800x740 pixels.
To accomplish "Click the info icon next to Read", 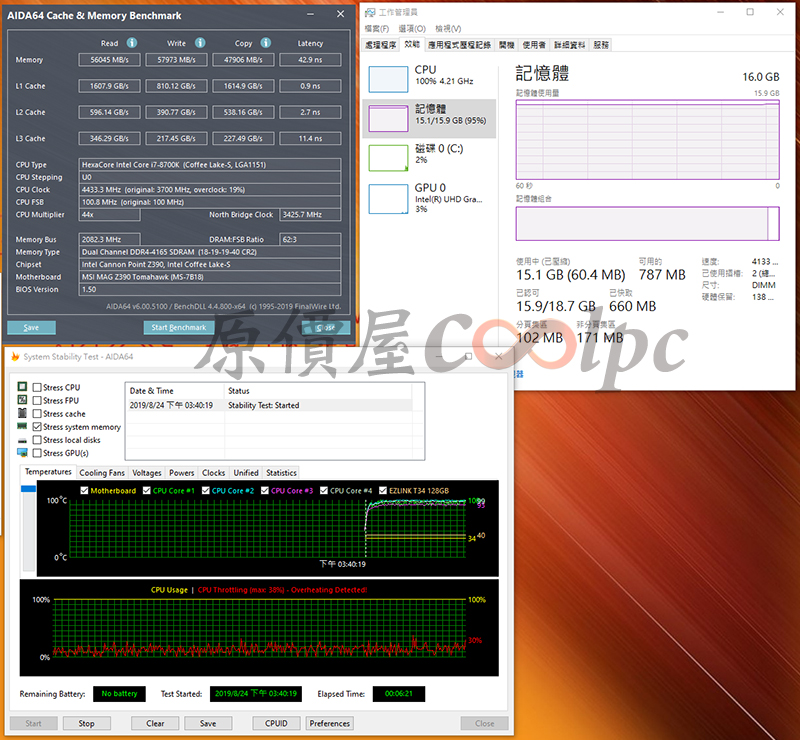I will [132, 43].
